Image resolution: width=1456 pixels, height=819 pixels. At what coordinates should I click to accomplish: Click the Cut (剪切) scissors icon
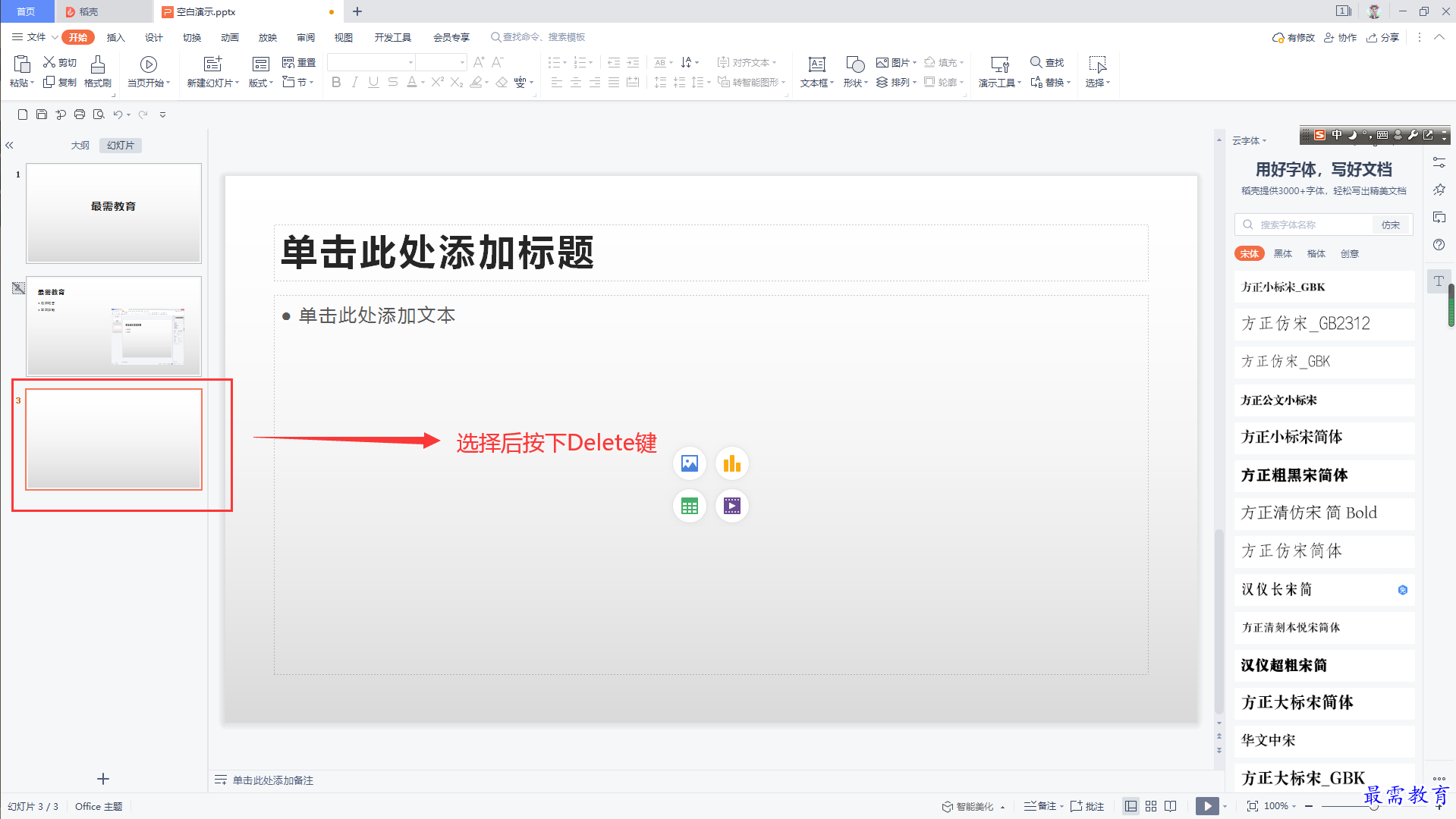pyautogui.click(x=49, y=62)
